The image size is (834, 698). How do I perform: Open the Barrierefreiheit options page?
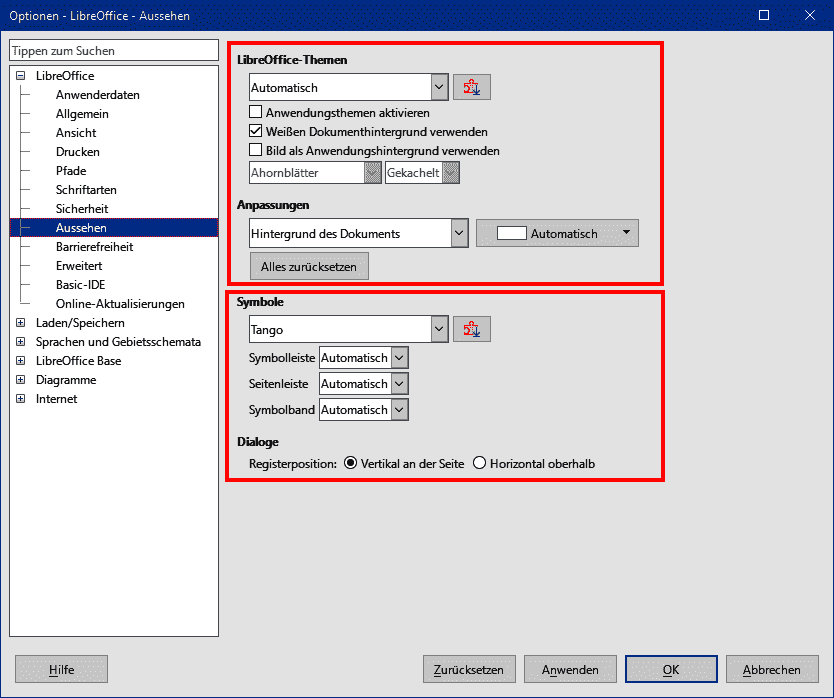click(x=95, y=247)
